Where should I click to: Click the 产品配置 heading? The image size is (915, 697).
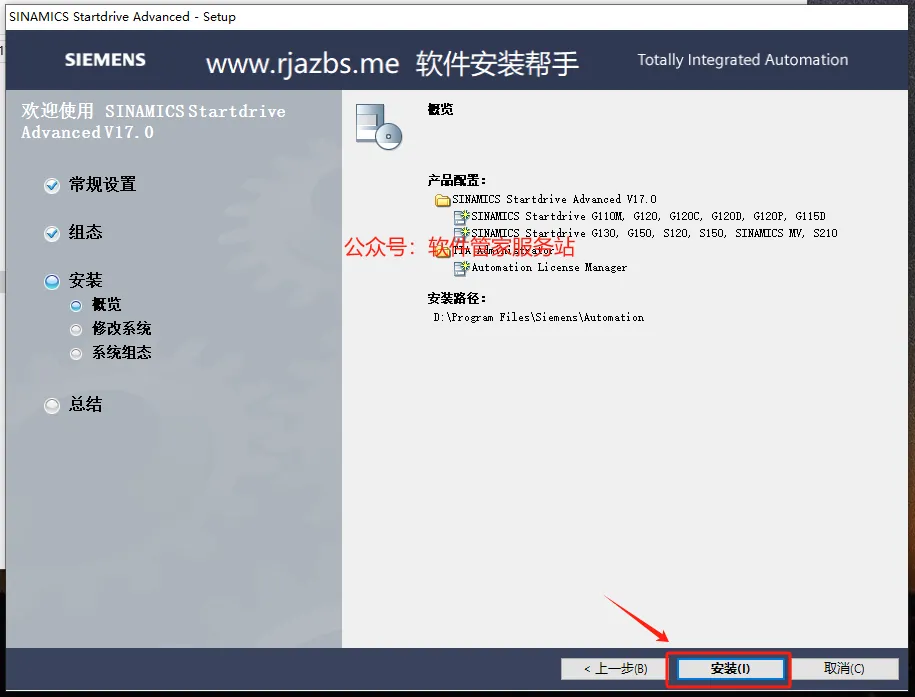(x=456, y=180)
